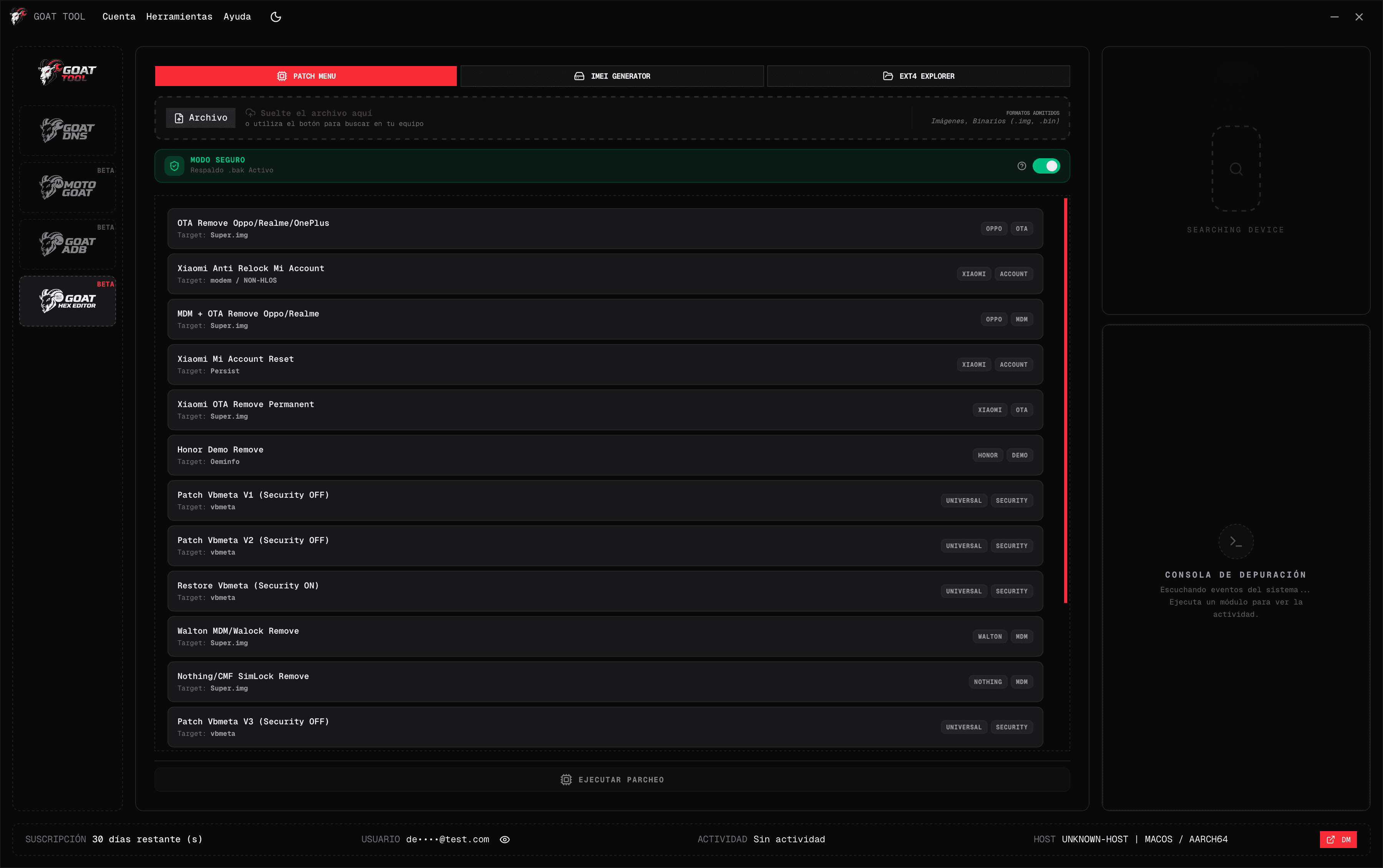Click the red patch list scrollbar

point(1066,400)
